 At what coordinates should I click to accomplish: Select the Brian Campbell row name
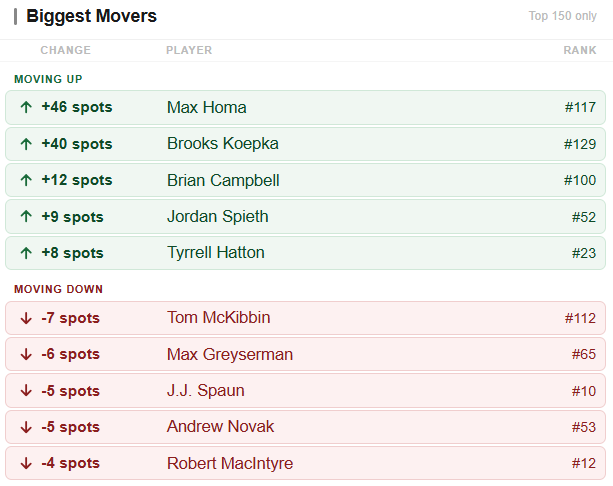click(x=223, y=180)
